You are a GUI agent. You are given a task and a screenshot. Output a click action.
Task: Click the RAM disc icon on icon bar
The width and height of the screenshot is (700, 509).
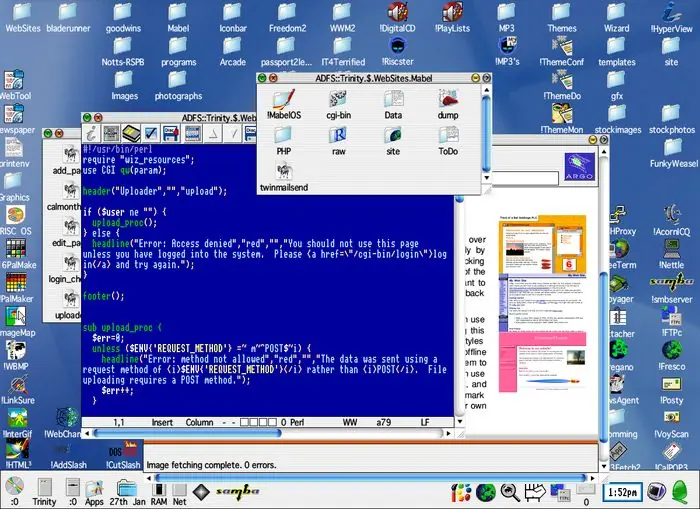(158, 494)
